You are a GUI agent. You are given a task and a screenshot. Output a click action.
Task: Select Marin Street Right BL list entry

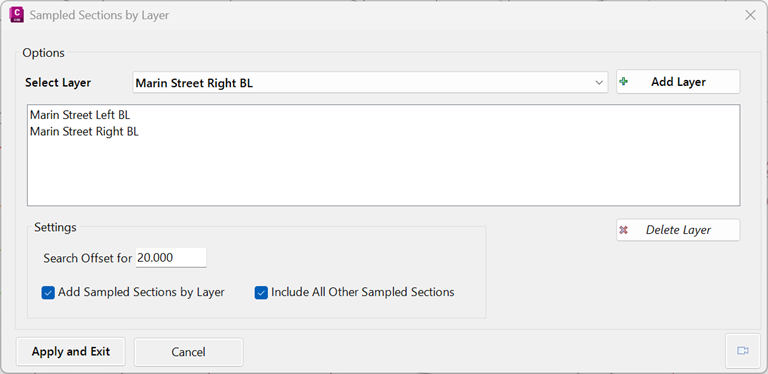pyautogui.click(x=84, y=132)
